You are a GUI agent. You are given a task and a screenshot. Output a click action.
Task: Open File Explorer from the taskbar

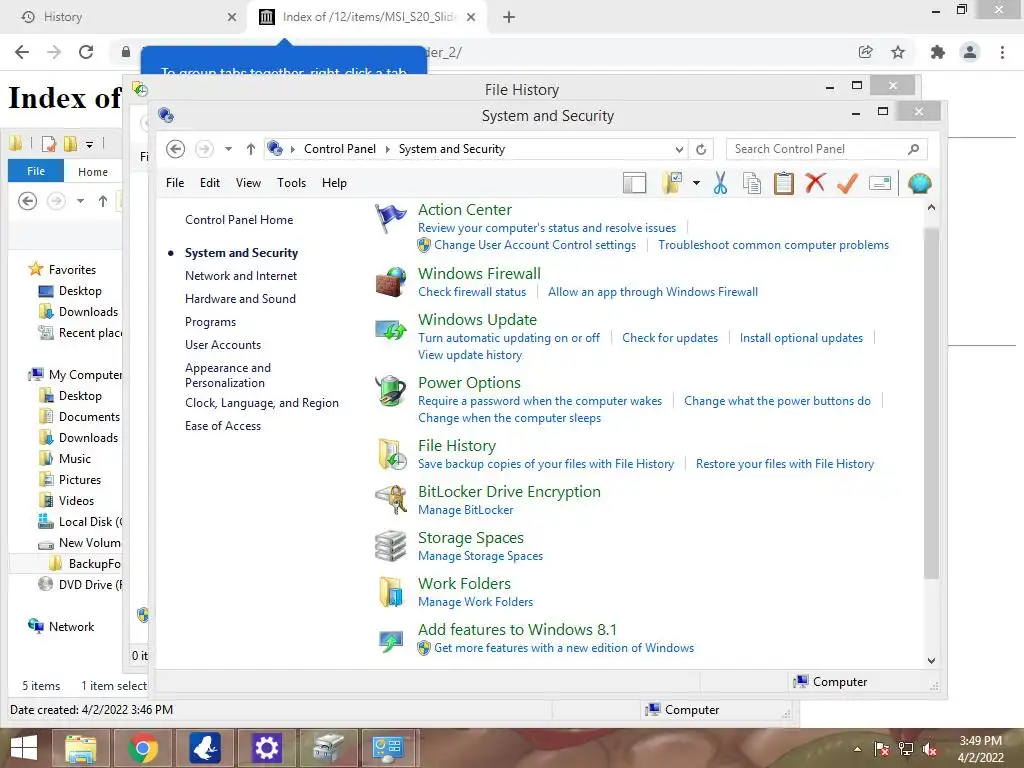coord(80,748)
